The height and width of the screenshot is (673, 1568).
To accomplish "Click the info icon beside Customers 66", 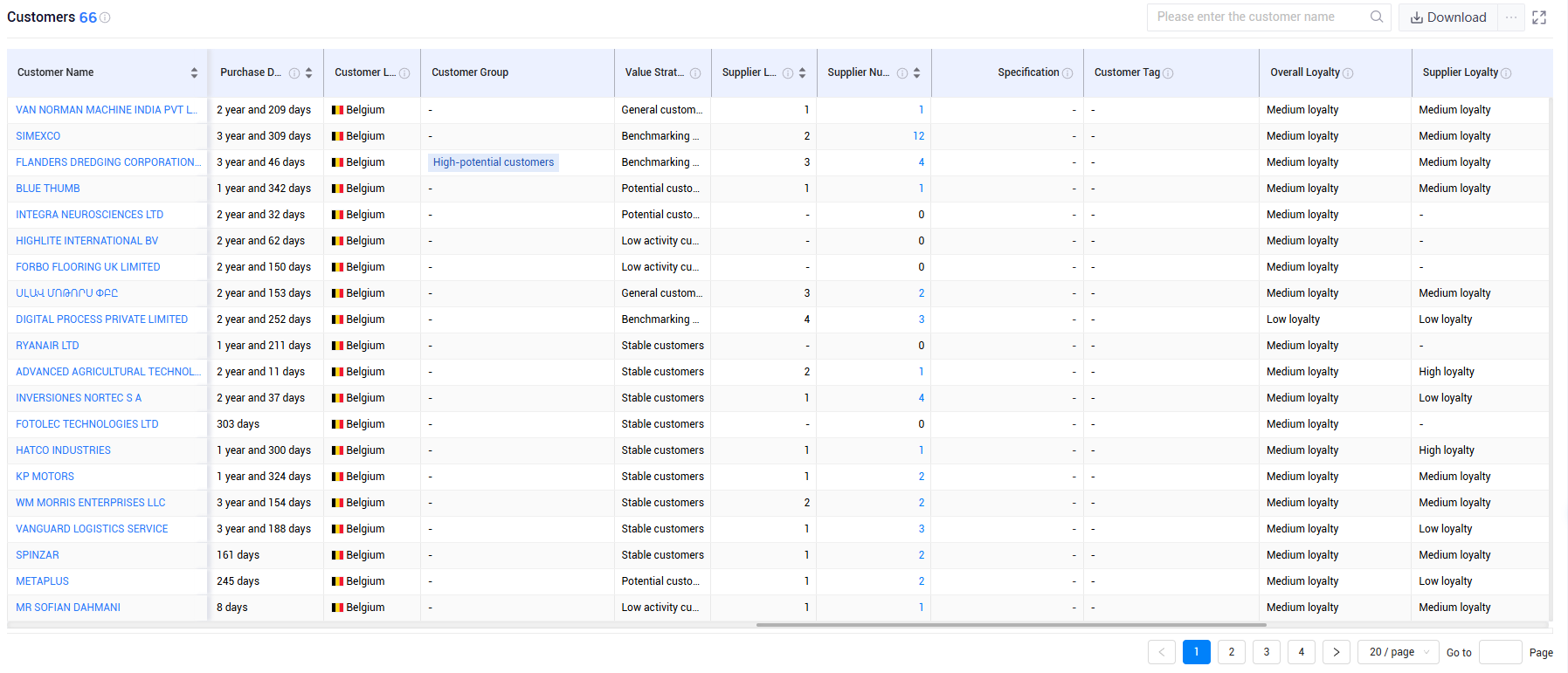I will point(105,17).
